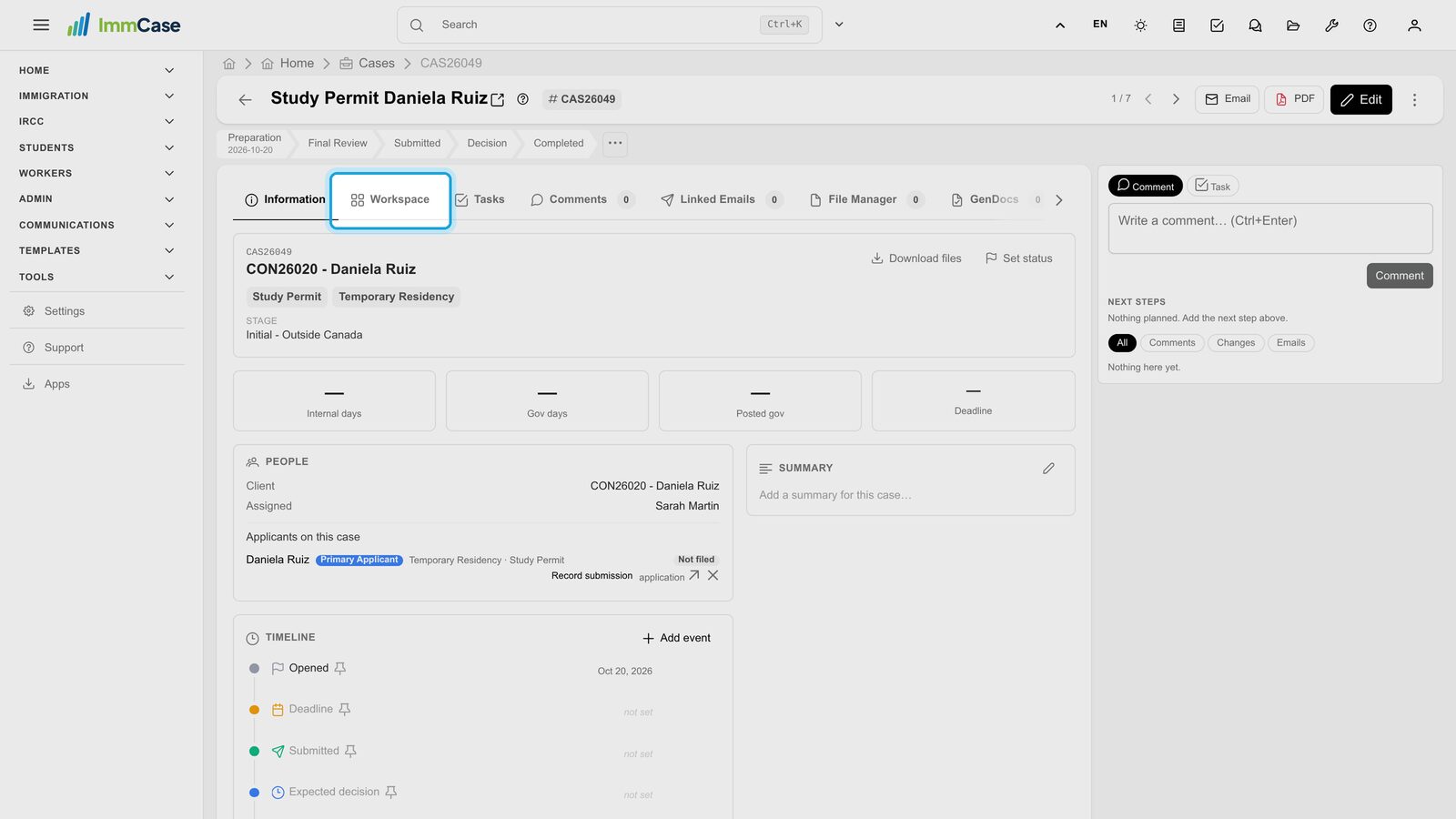Open the File Manager tab

tap(863, 200)
